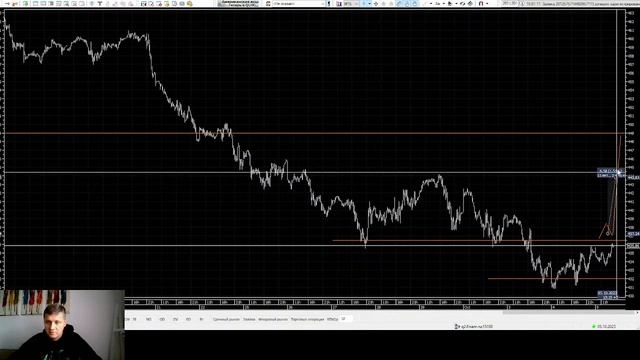Click the green connection indicator in status bar
Image resolution: width=640 pixels, height=360 pixels.
pyautogui.click(x=594, y=326)
